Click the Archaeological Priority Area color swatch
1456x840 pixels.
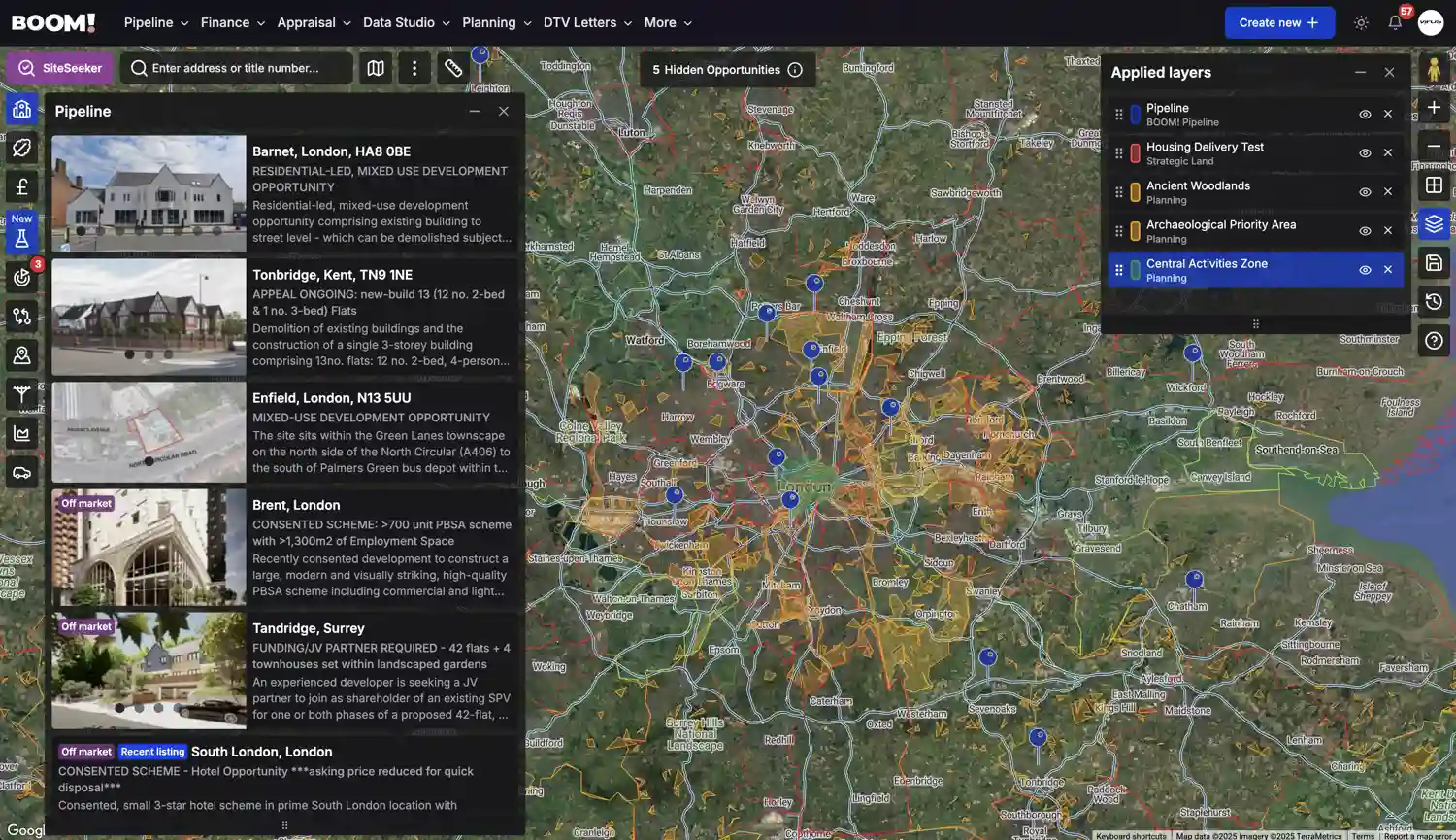1135,231
